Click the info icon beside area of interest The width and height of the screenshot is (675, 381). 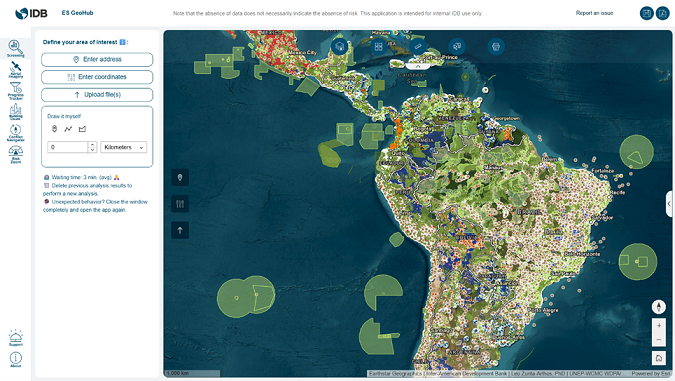coord(123,42)
